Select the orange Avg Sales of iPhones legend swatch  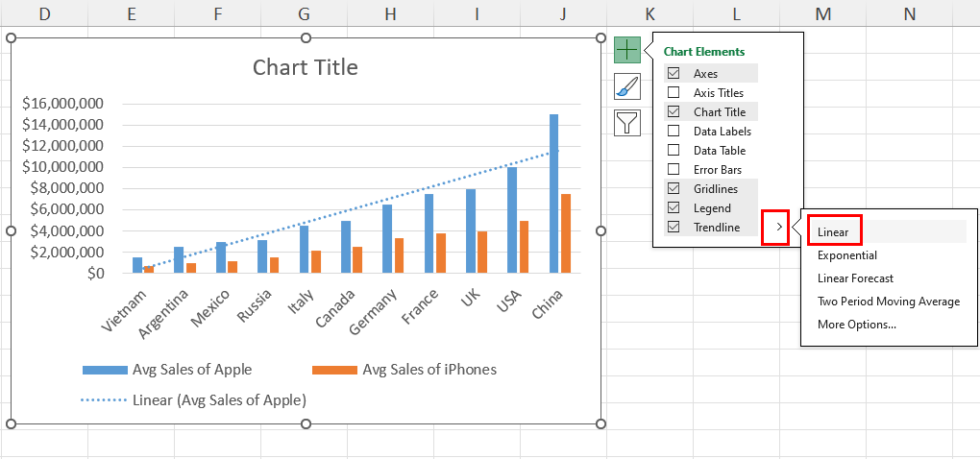[334, 370]
